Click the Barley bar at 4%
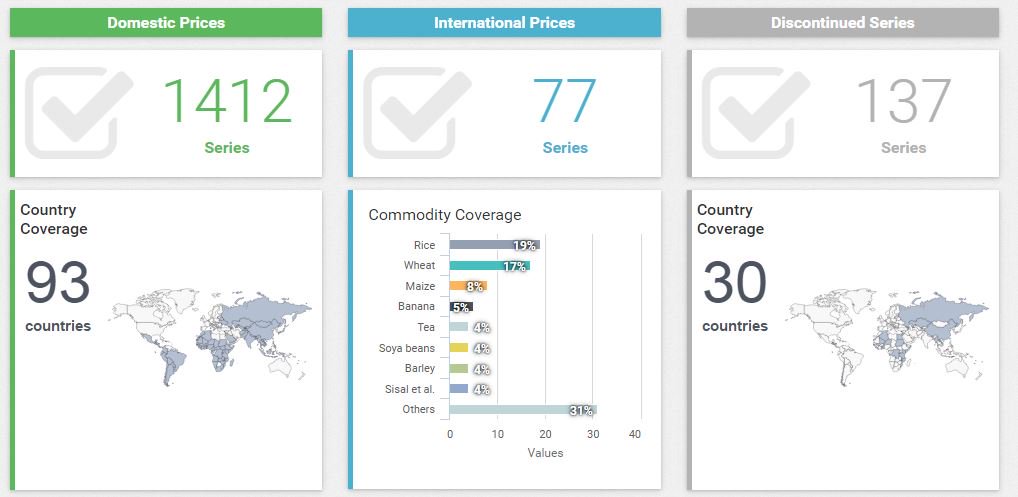Image resolution: width=1018 pixels, height=497 pixels. point(459,369)
